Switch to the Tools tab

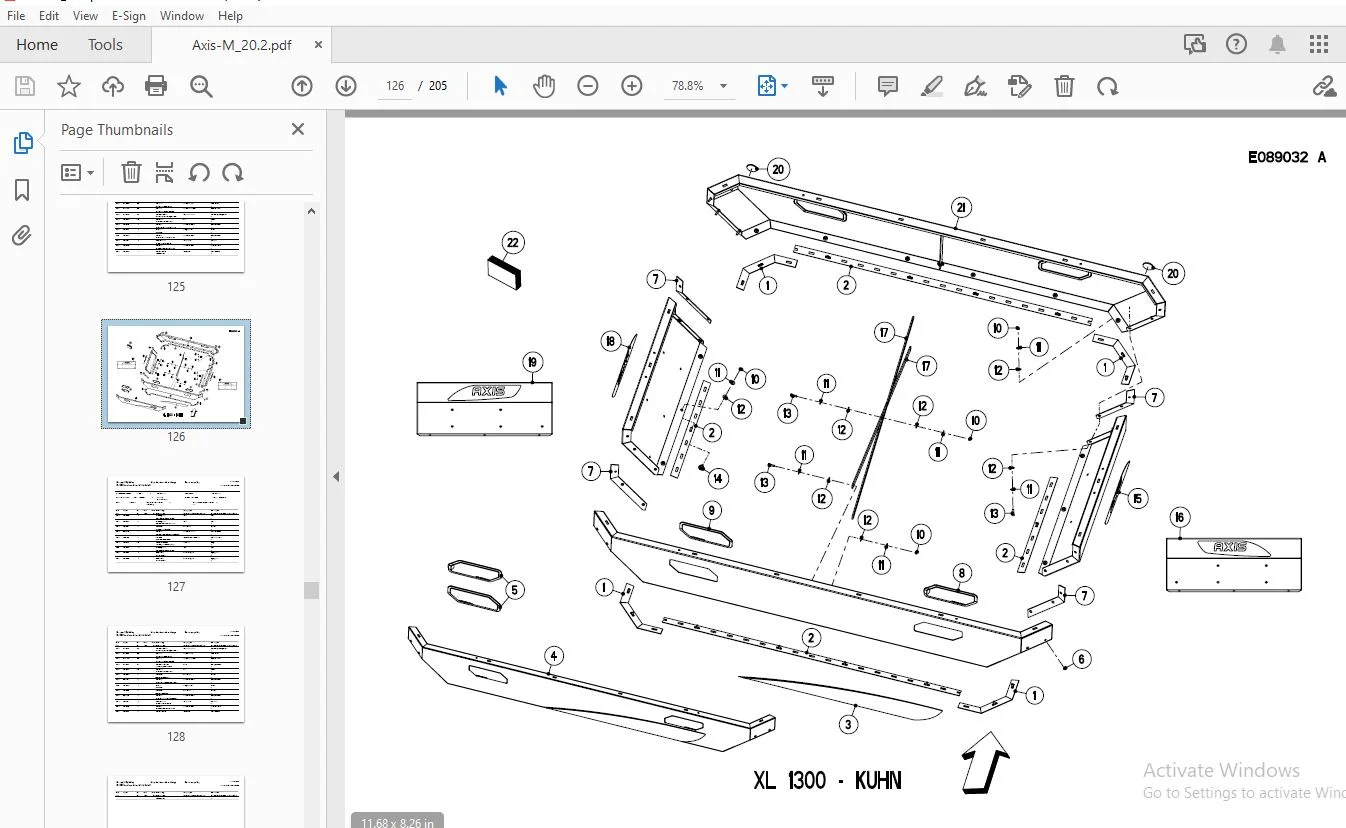[105, 45]
